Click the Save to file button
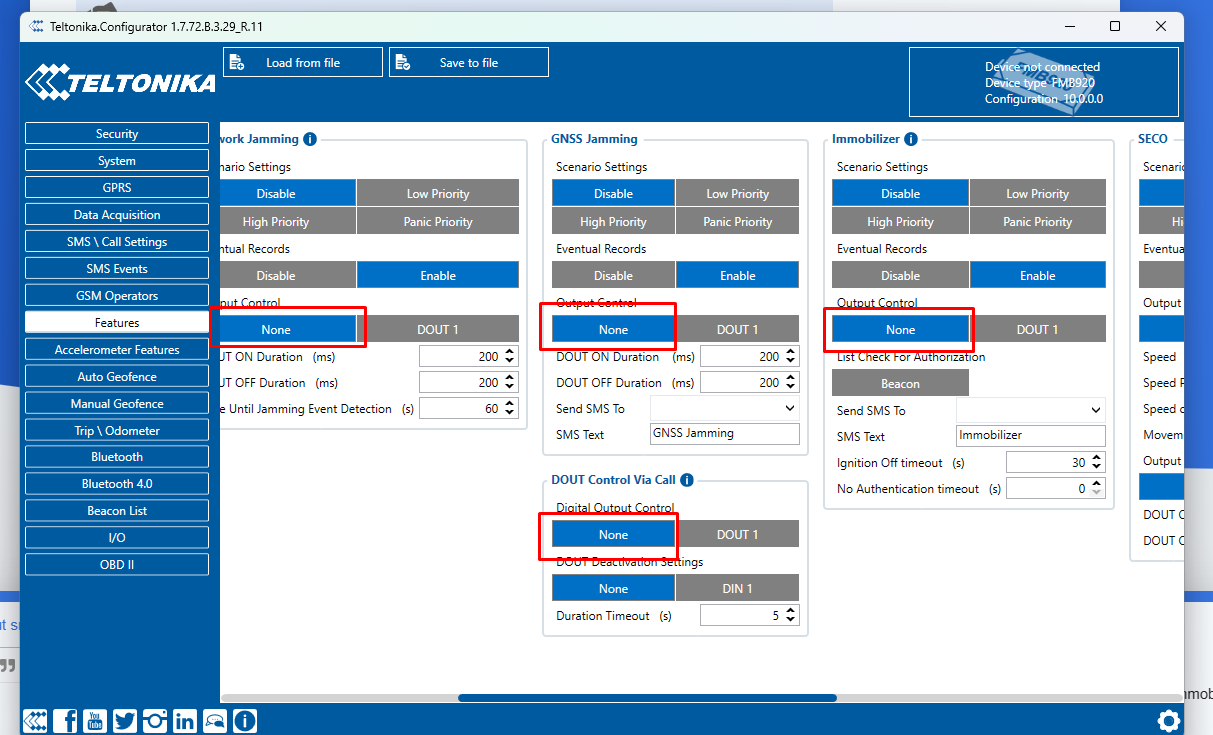 [469, 62]
